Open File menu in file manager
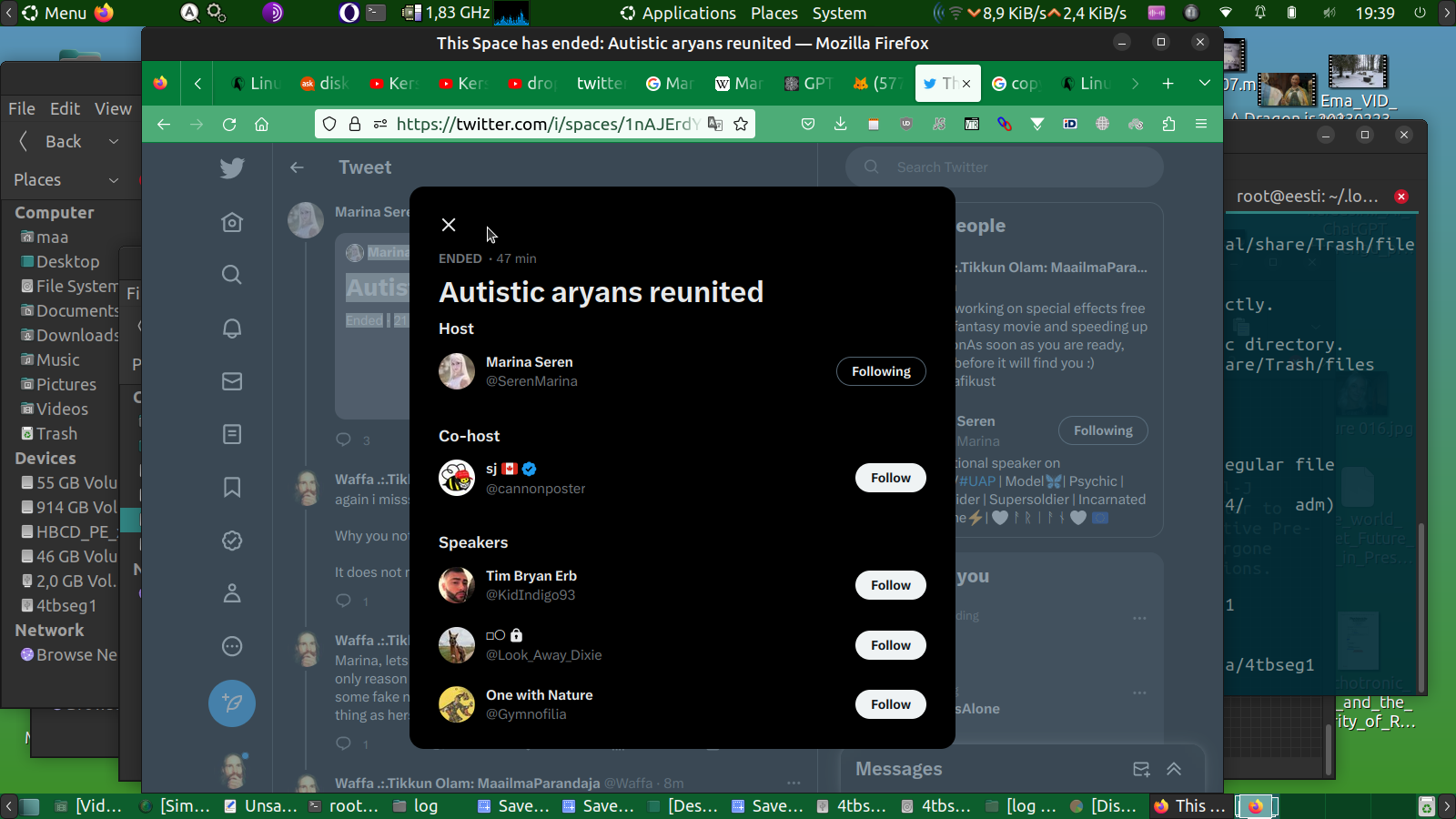Viewport: 1456px width, 819px height. tap(22, 109)
